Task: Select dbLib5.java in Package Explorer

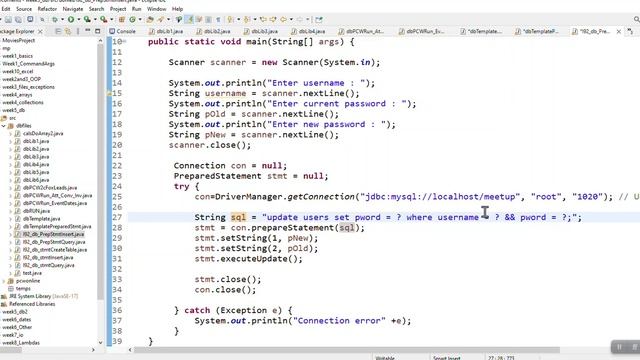Action: click(36, 172)
